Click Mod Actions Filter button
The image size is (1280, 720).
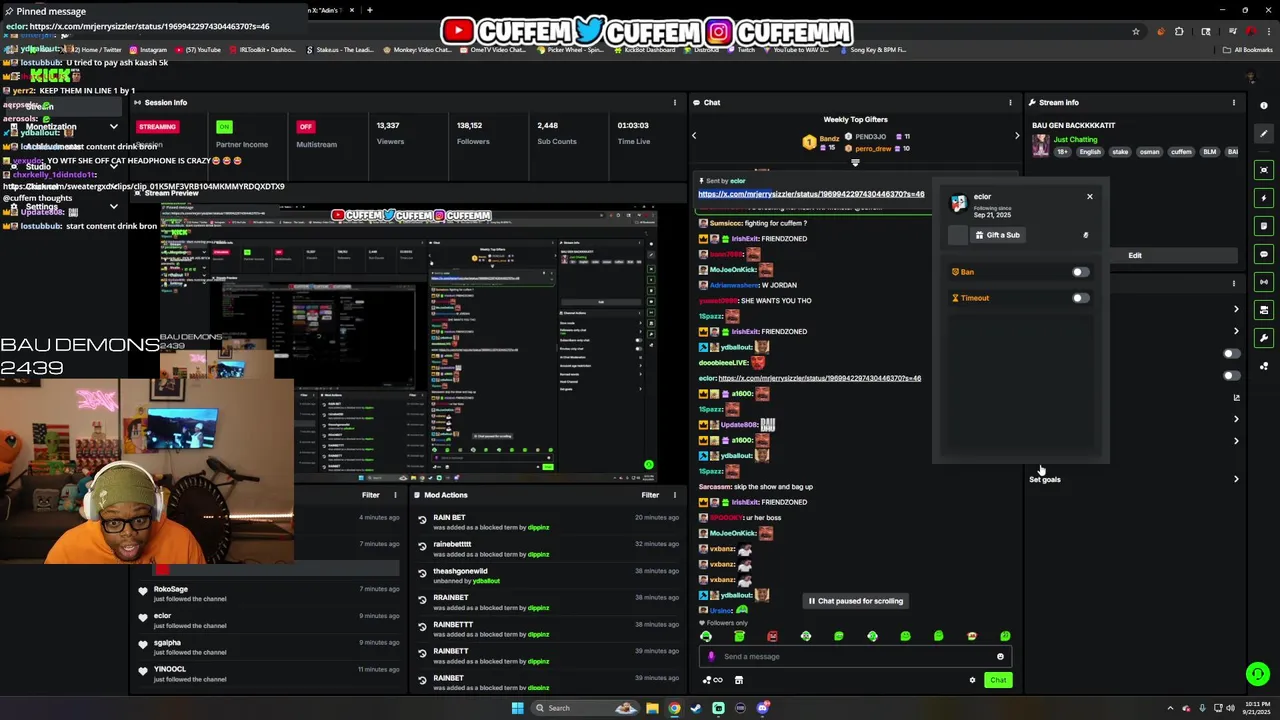point(650,495)
